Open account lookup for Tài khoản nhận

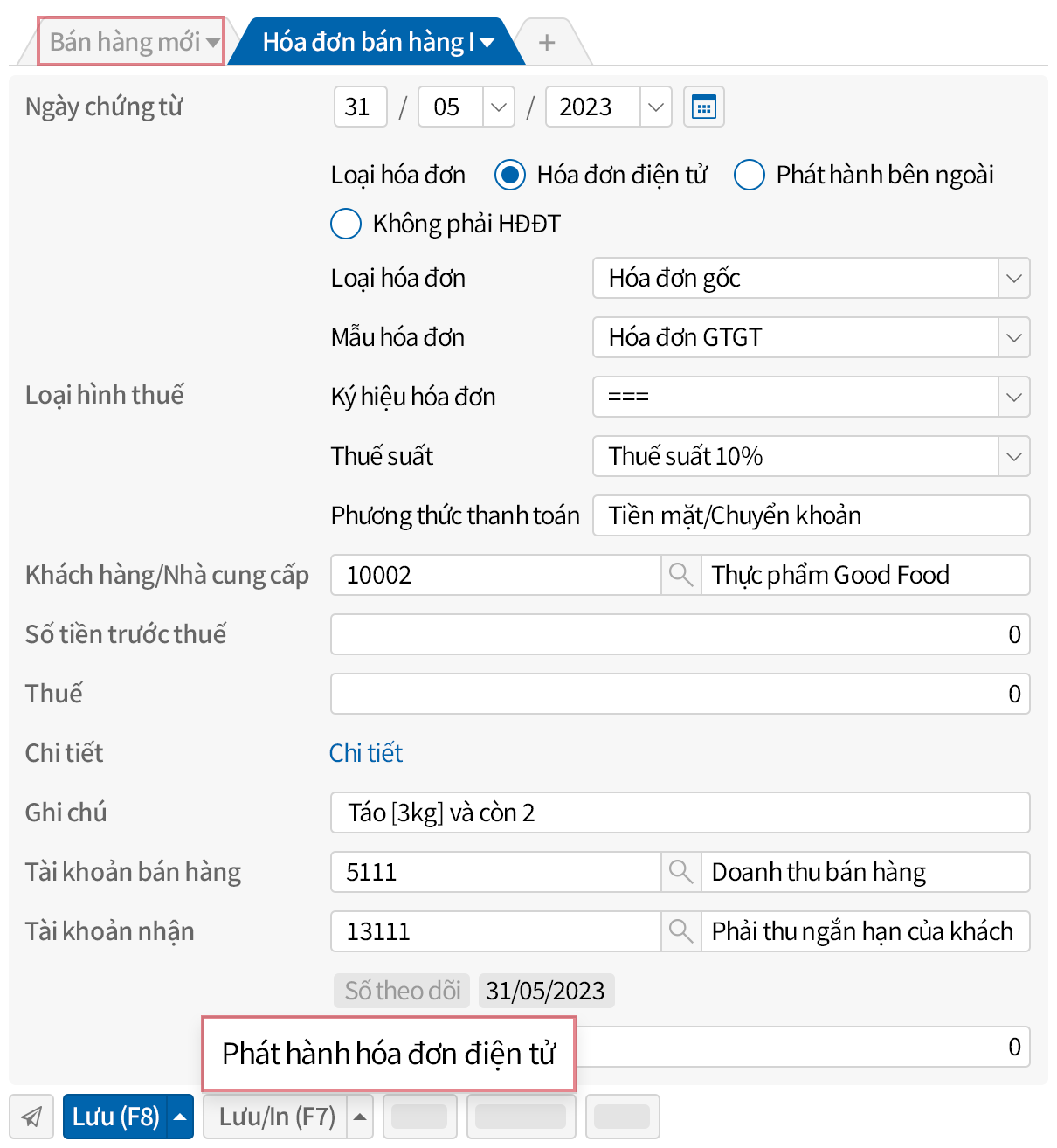[x=680, y=931]
